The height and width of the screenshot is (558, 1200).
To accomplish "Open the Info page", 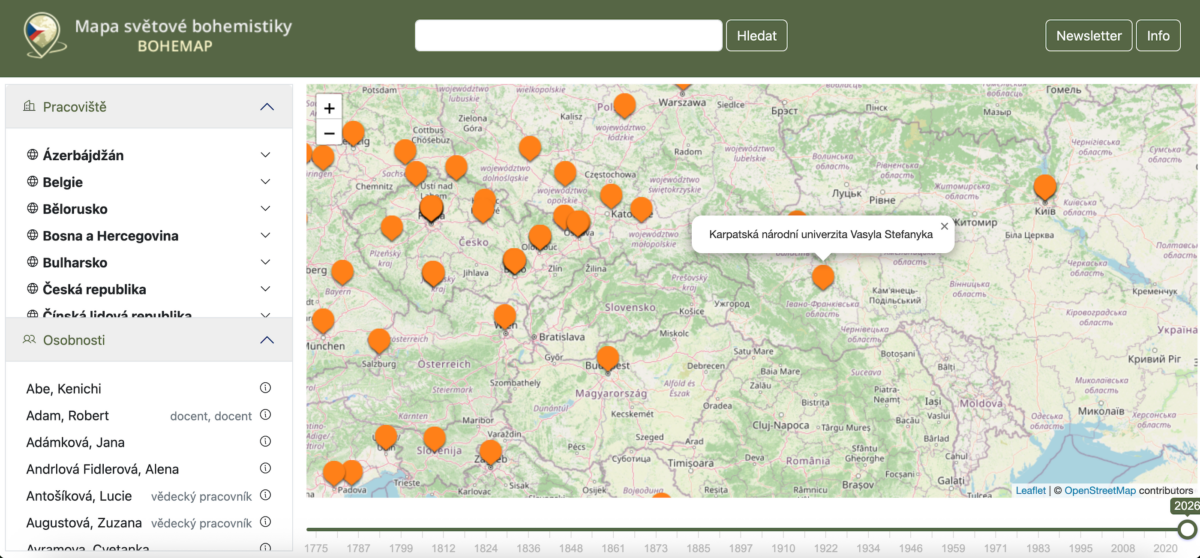I will pos(1158,35).
